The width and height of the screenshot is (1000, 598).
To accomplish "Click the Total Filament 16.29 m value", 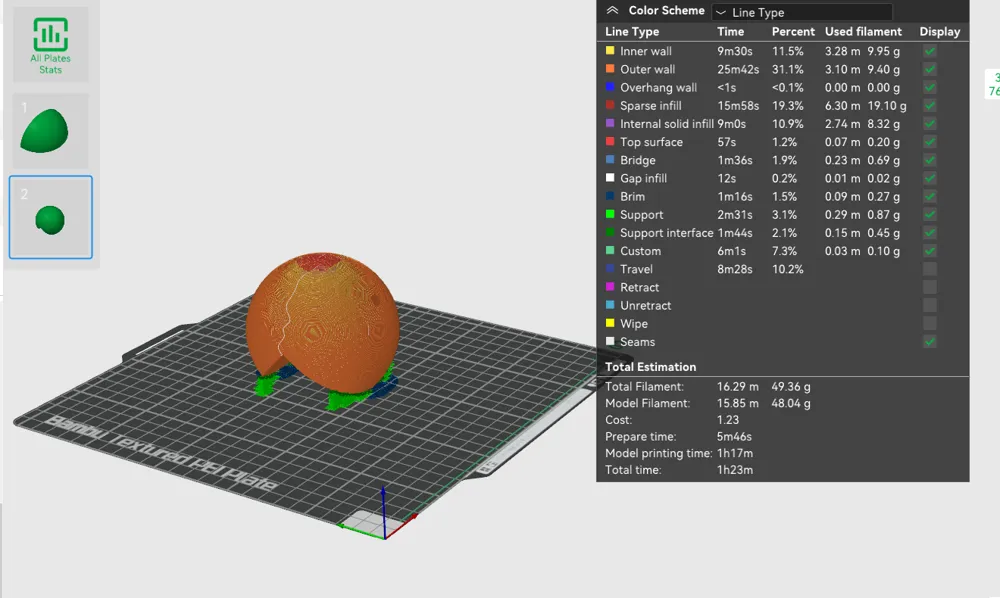I will click(738, 386).
